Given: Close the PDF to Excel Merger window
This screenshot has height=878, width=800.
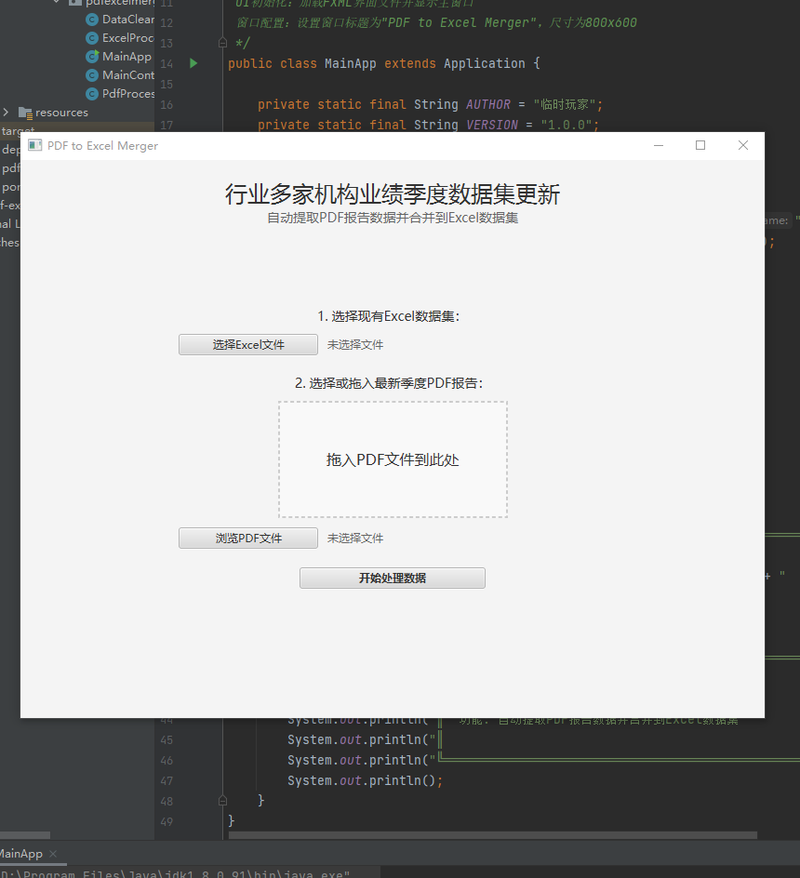Looking at the screenshot, I should 743,146.
